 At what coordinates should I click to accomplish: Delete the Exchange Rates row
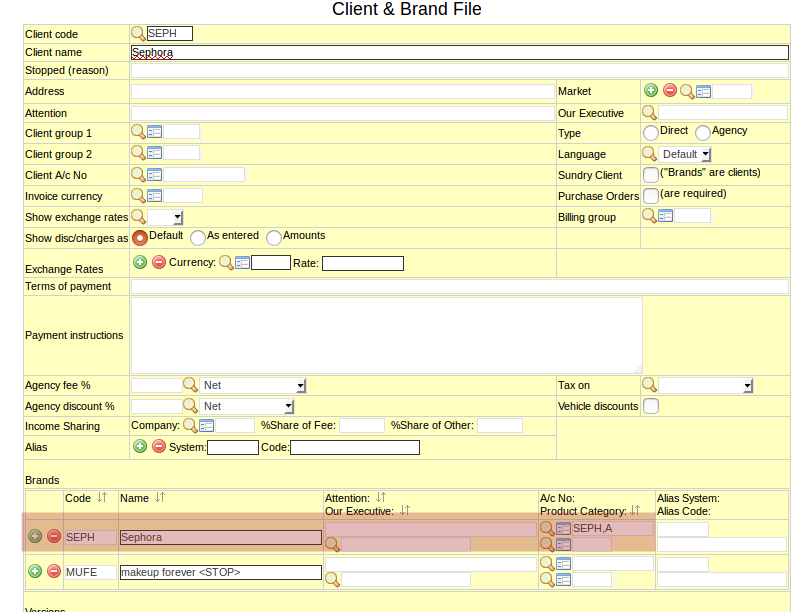pyautogui.click(x=159, y=262)
